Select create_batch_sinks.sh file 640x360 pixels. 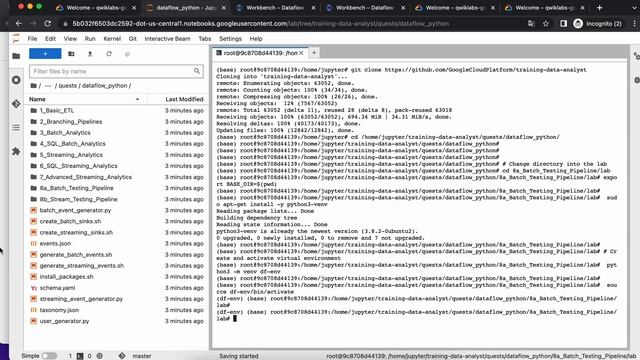(70, 221)
